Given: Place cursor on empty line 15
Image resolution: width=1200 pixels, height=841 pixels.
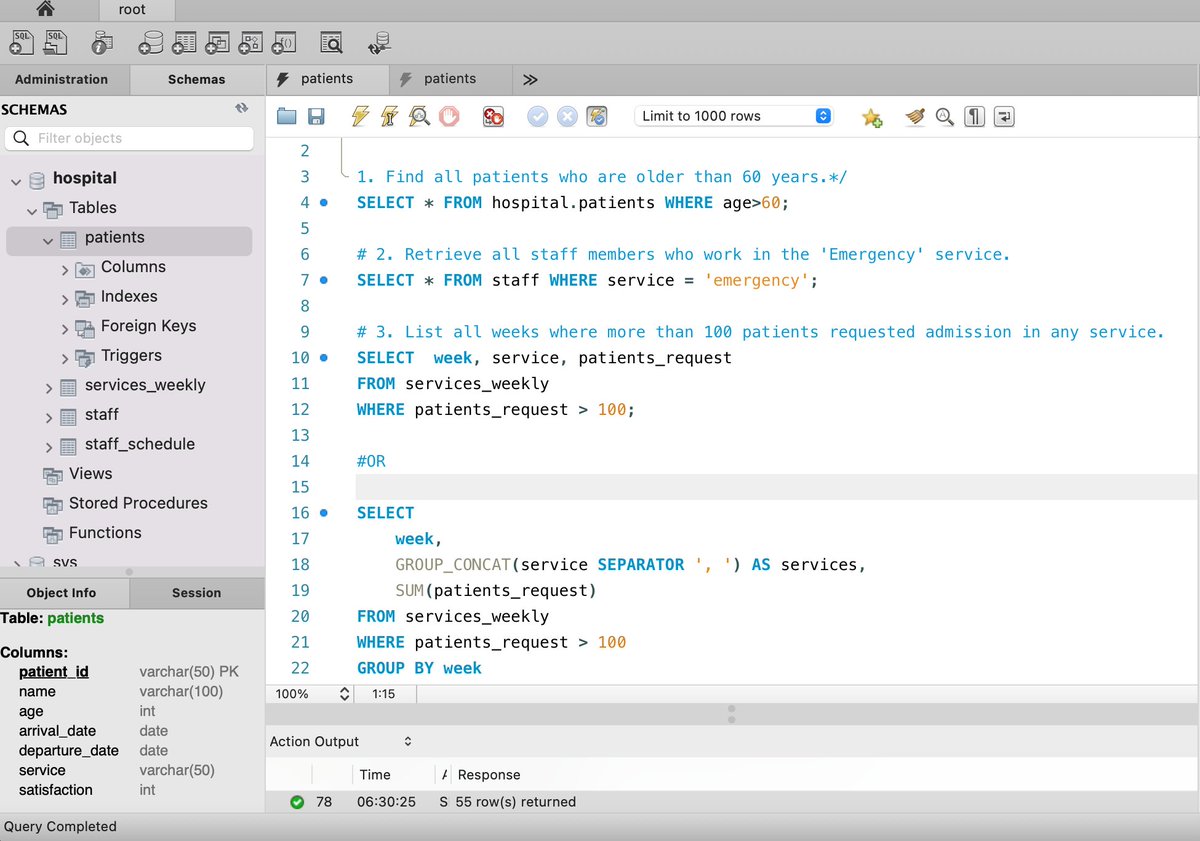Looking at the screenshot, I should (x=776, y=487).
